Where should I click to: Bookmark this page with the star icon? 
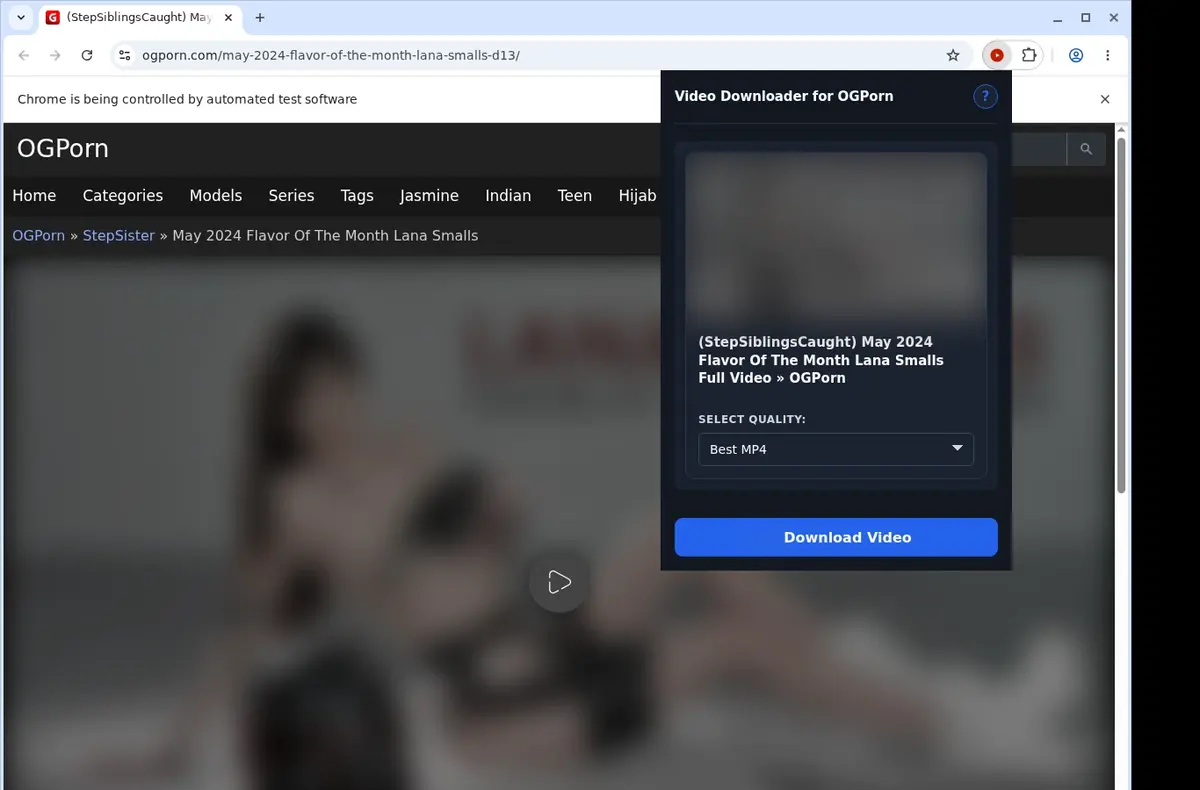[x=953, y=56]
